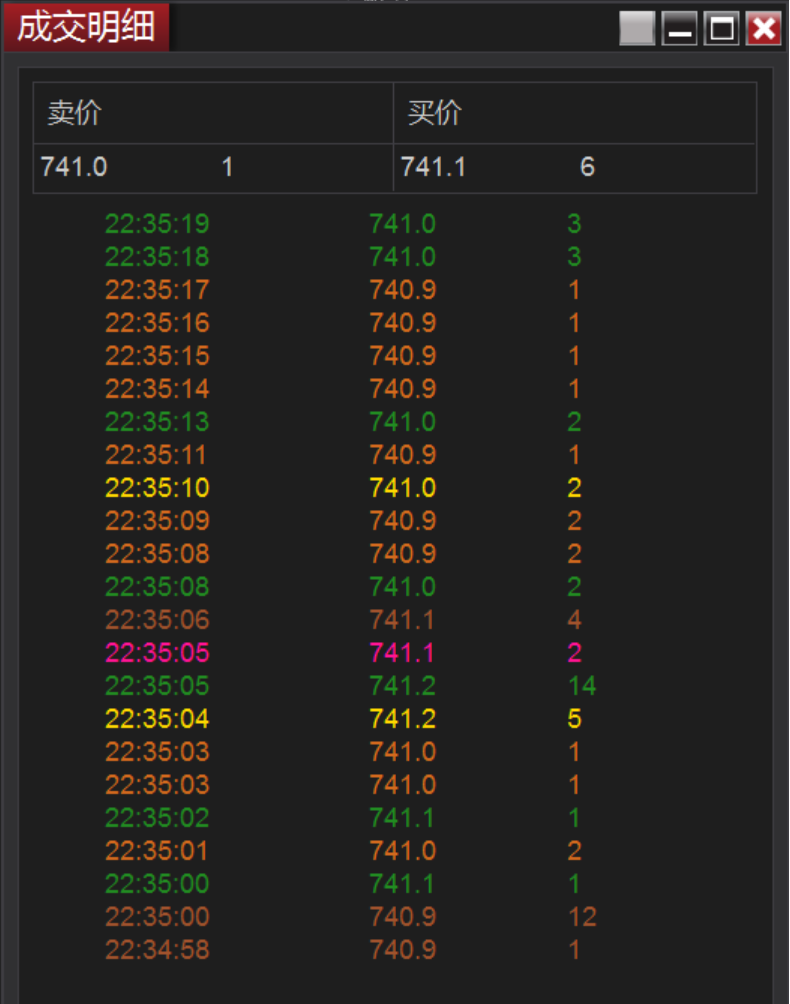
Task: Click the buy quantity 6 next to 741.1
Action: click(x=587, y=167)
